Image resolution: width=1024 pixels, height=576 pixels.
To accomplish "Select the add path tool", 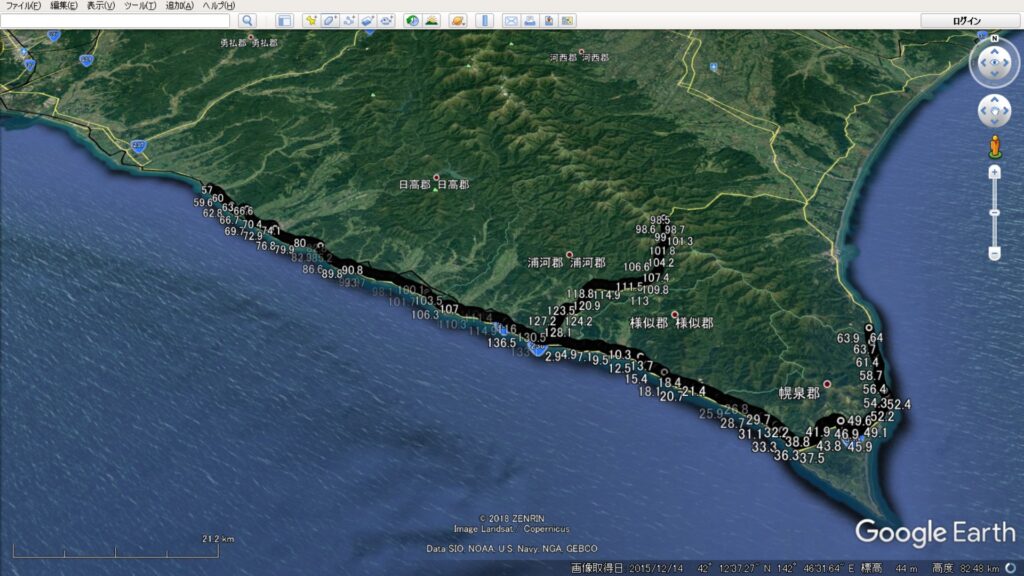I will point(348,20).
